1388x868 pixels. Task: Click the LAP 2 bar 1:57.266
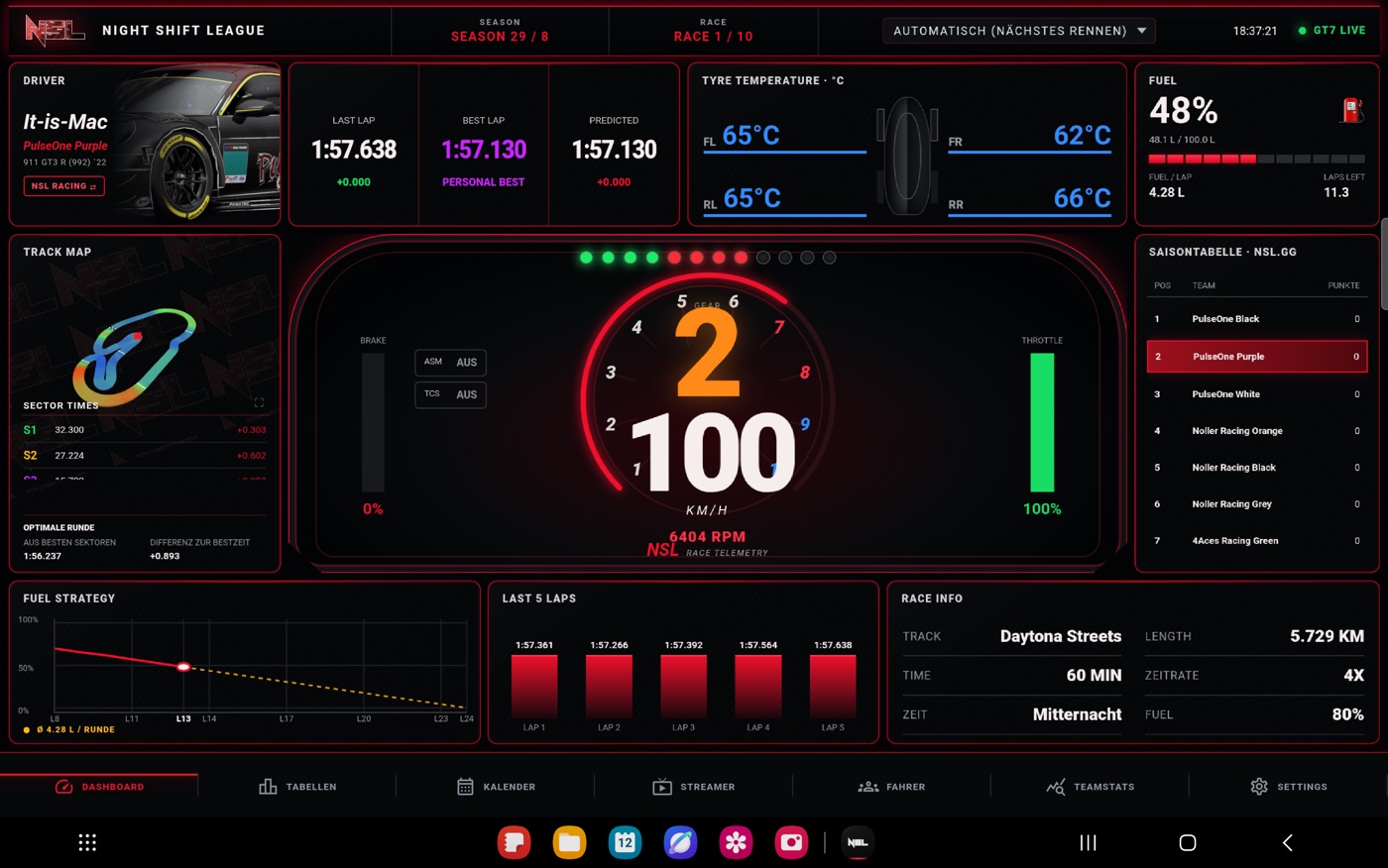[609, 686]
